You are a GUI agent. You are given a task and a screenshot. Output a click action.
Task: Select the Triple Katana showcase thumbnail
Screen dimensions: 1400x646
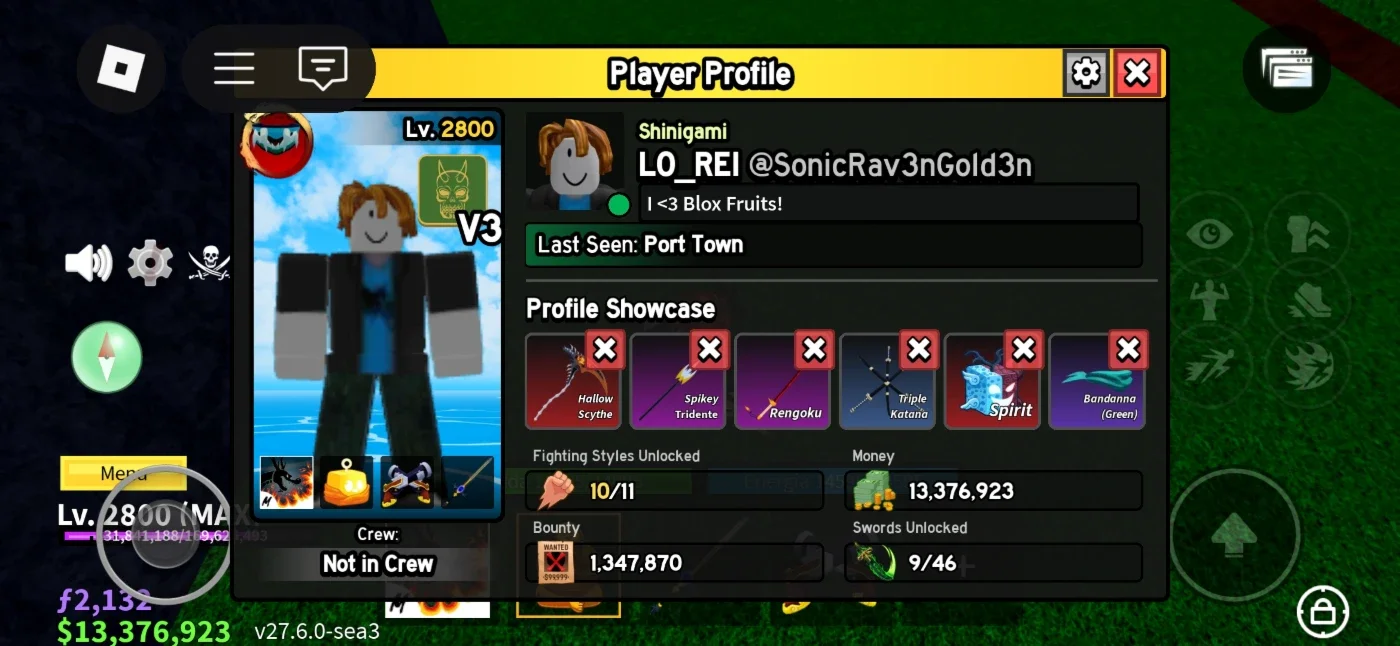(x=887, y=382)
